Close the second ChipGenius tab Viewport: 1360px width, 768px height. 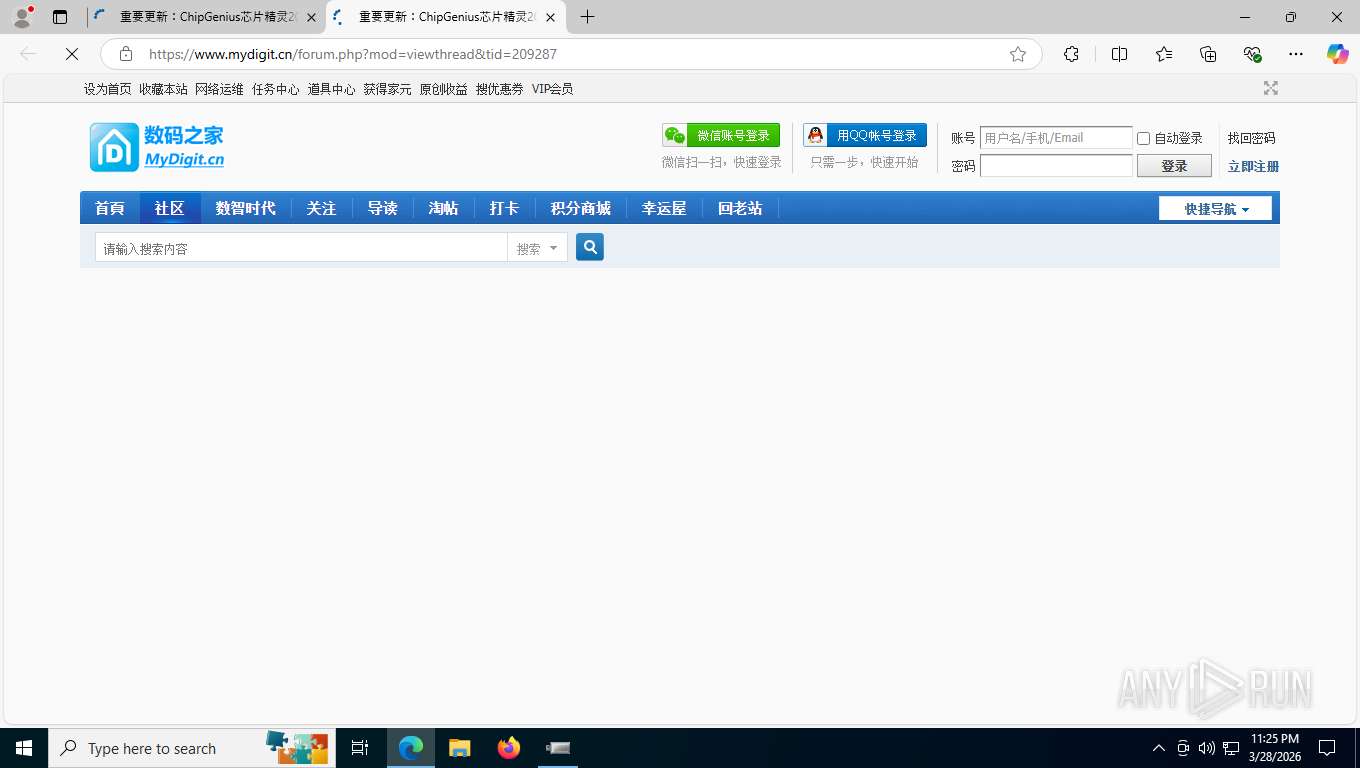550,17
